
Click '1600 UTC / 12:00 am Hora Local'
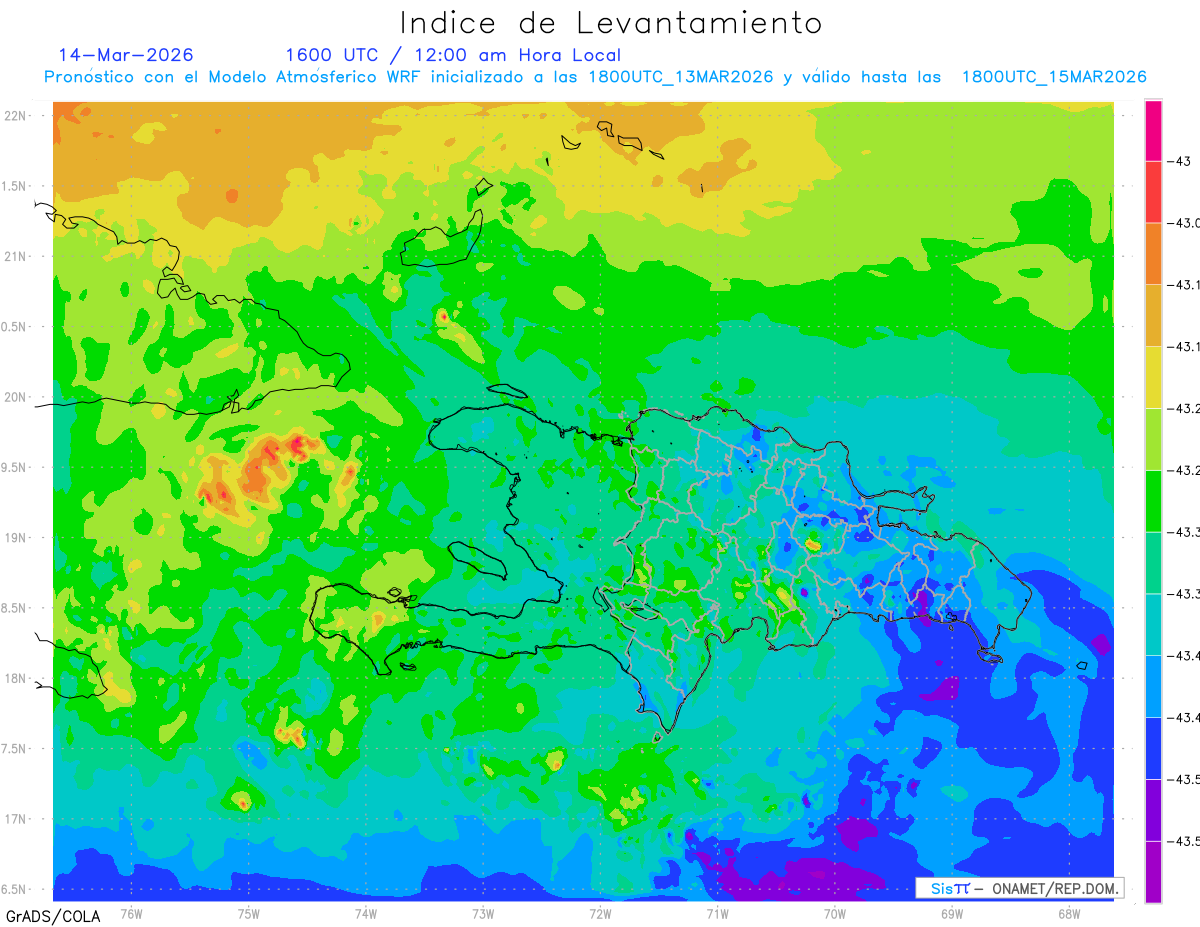click(453, 55)
